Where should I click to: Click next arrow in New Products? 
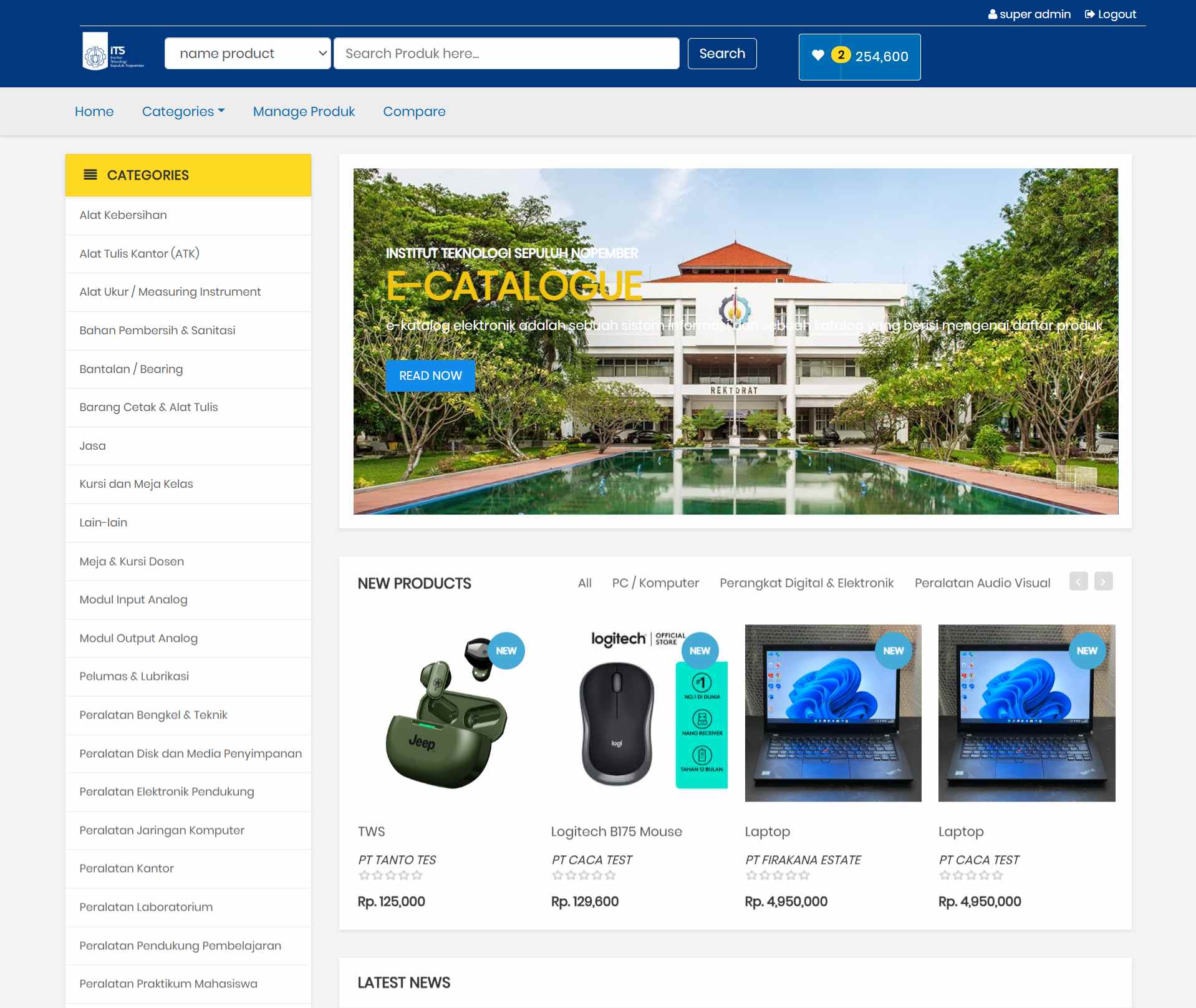coord(1103,581)
